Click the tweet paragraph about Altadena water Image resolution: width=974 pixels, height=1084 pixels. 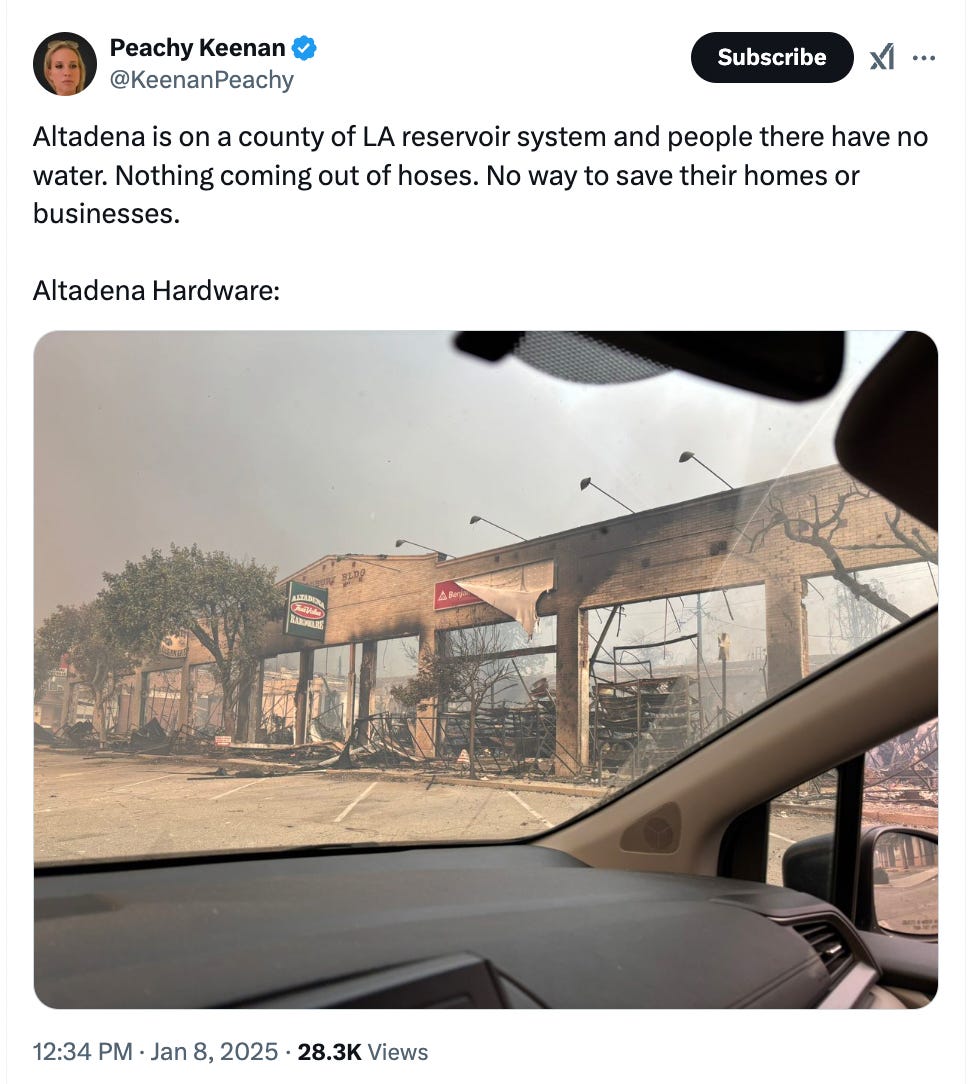(480, 175)
